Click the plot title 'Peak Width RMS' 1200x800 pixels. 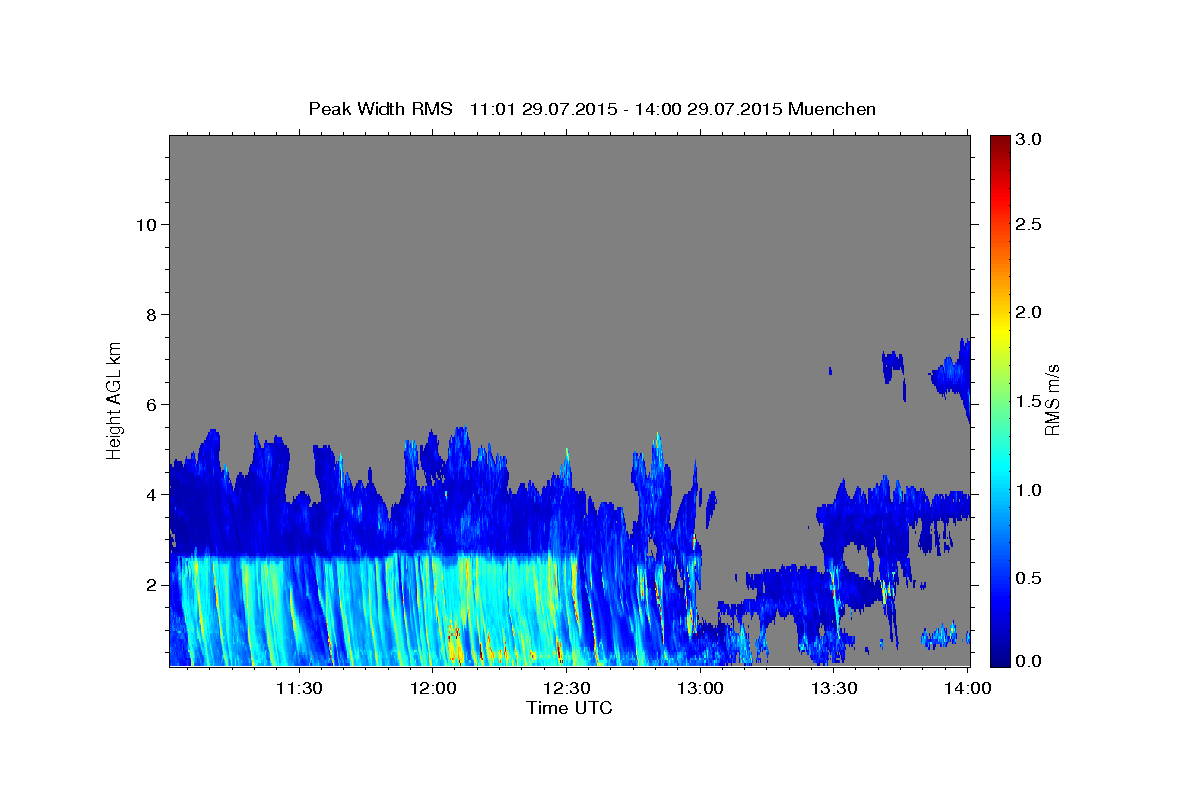coord(380,109)
